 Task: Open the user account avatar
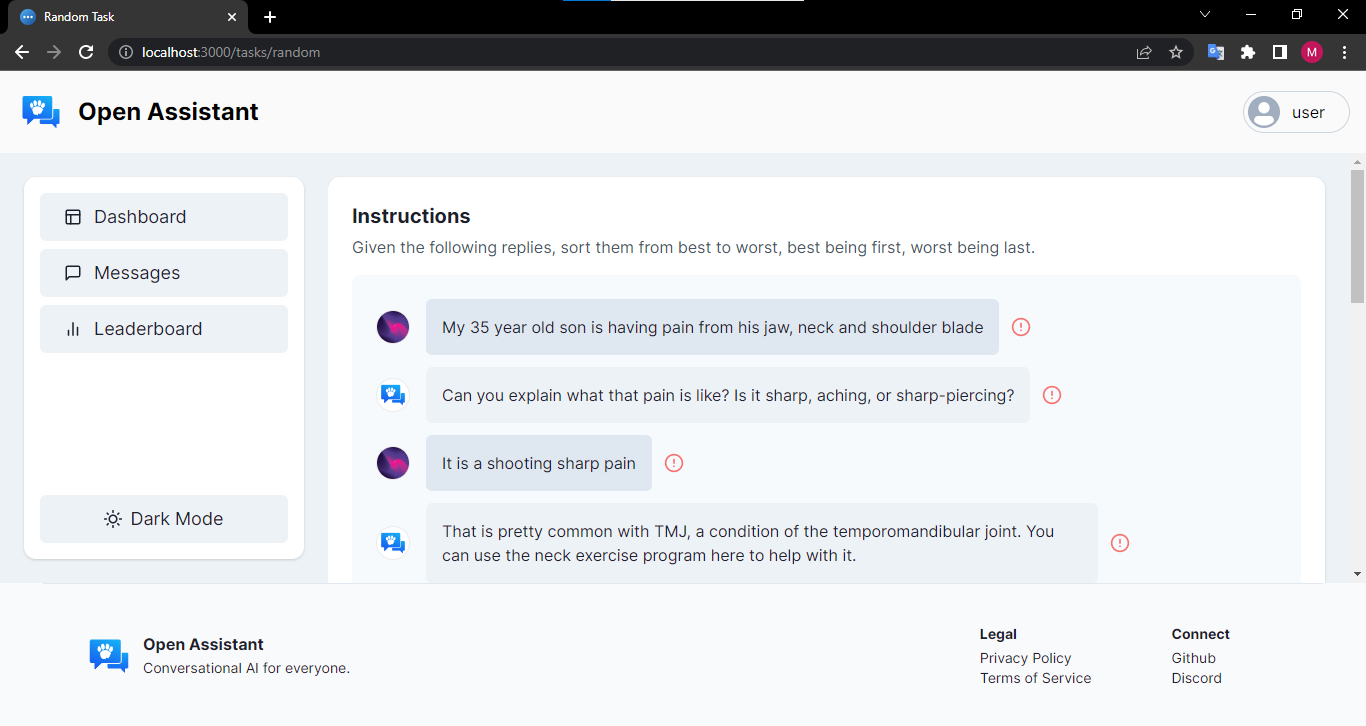tap(1265, 111)
